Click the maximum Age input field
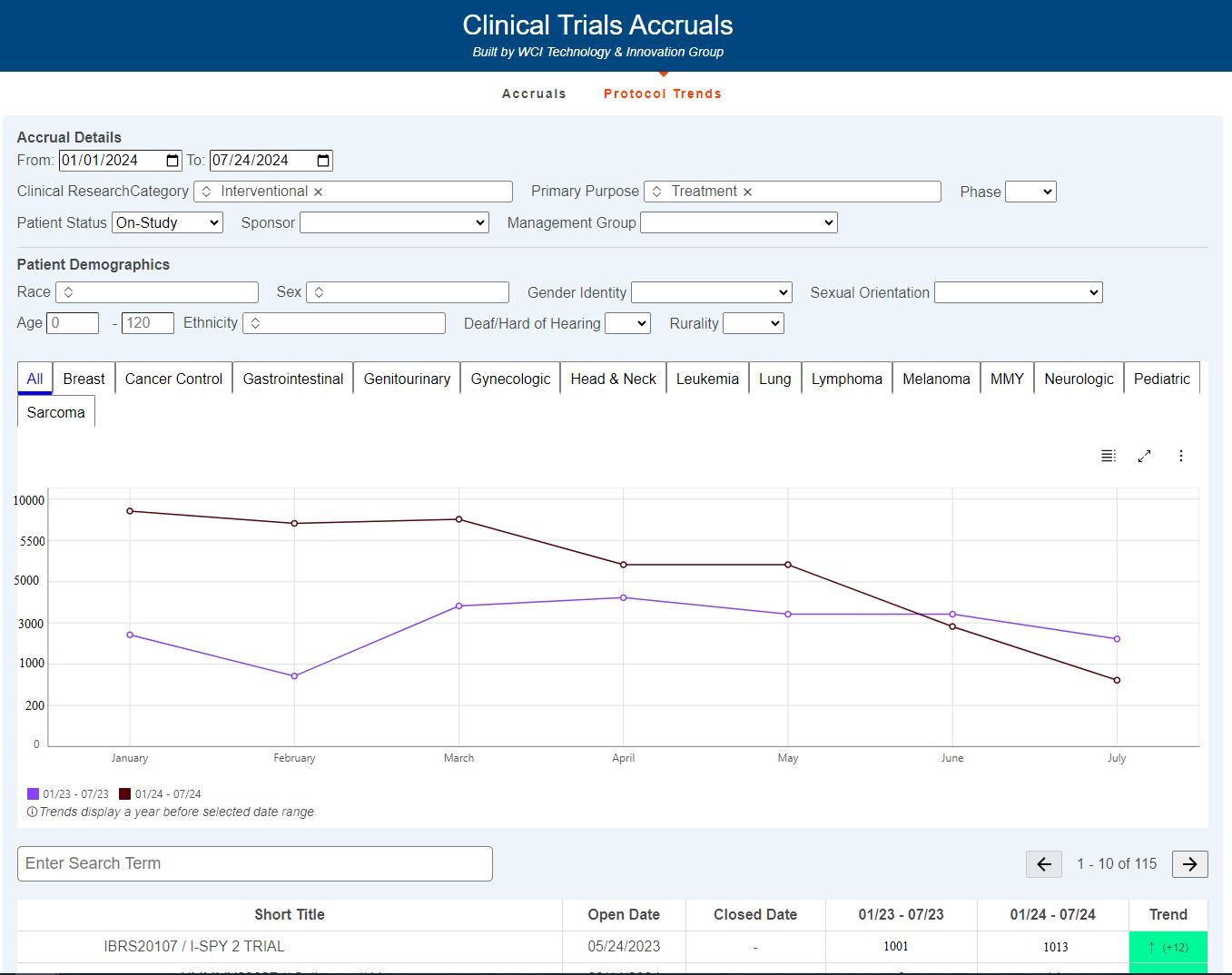The width and height of the screenshot is (1232, 975). pyautogui.click(x=148, y=323)
